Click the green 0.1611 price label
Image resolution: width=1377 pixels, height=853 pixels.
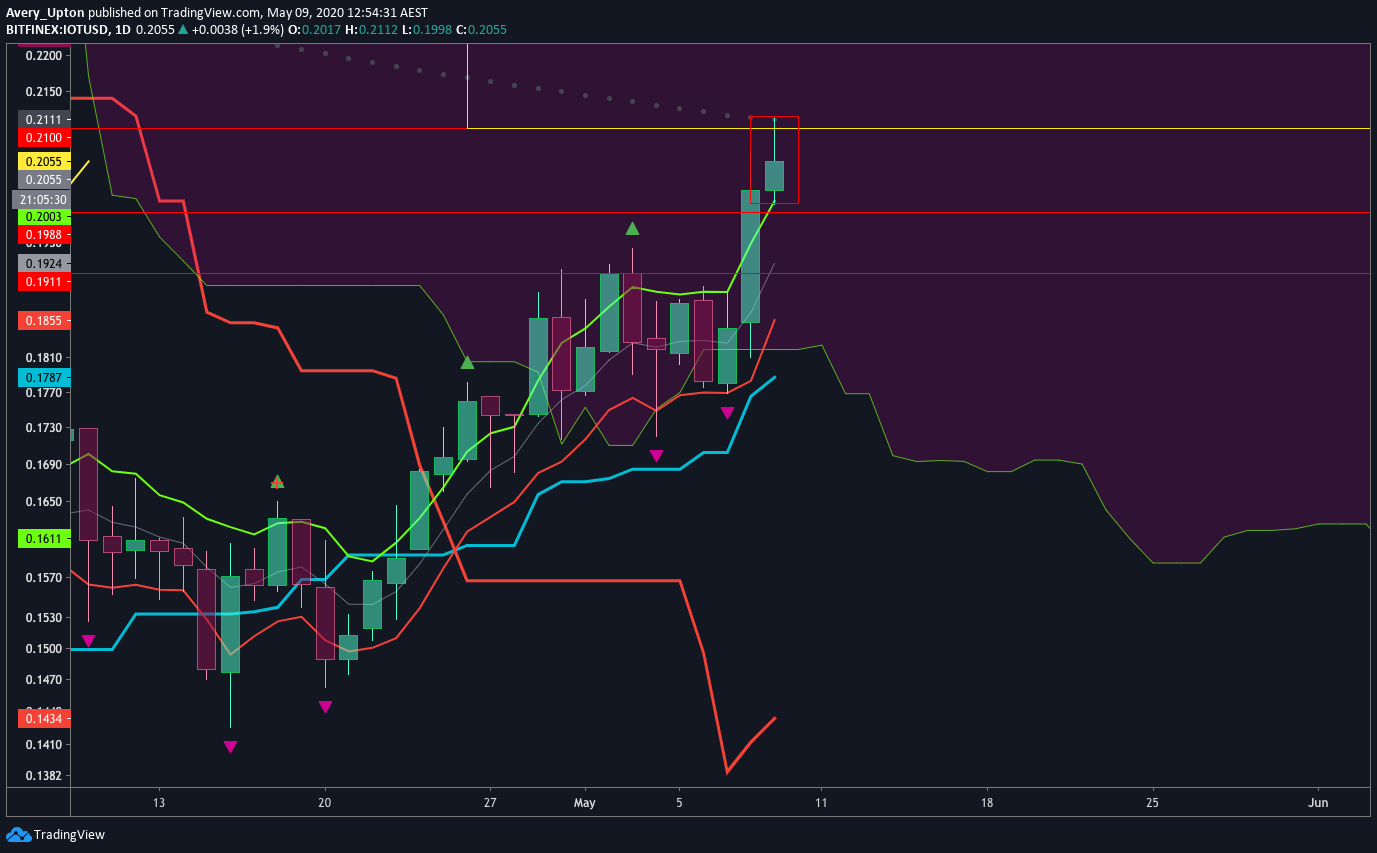tap(44, 539)
